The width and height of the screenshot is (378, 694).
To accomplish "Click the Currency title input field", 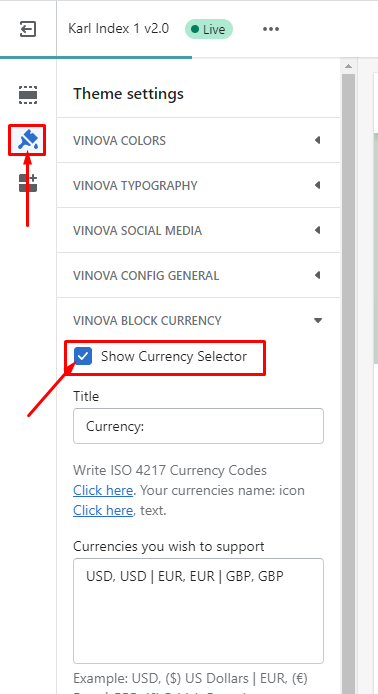I will 198,426.
